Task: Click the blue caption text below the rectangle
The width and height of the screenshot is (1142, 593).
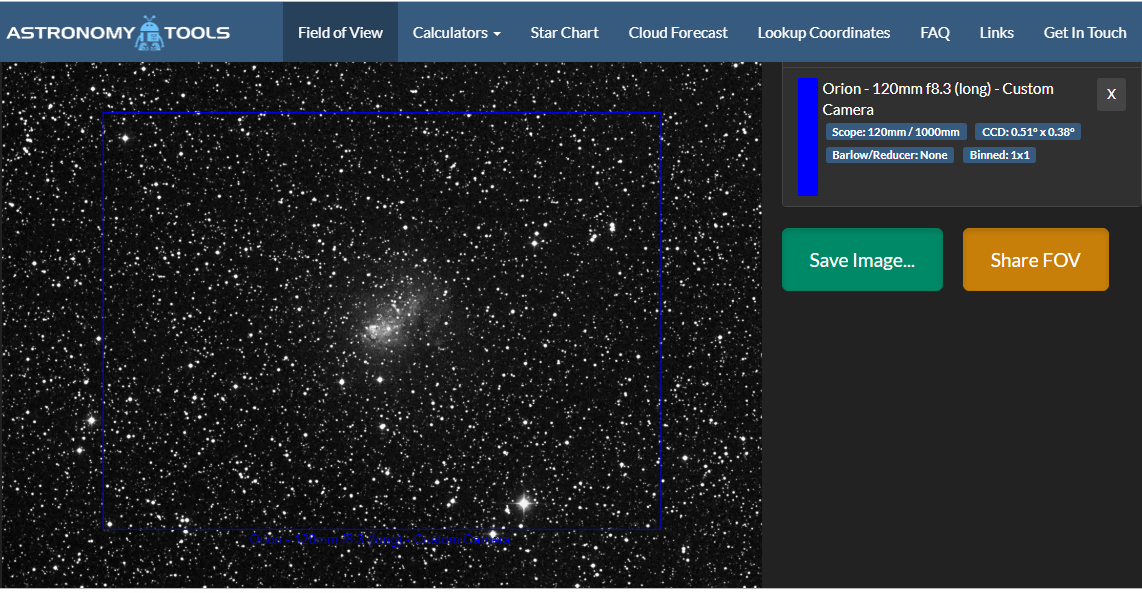Action: point(380,539)
